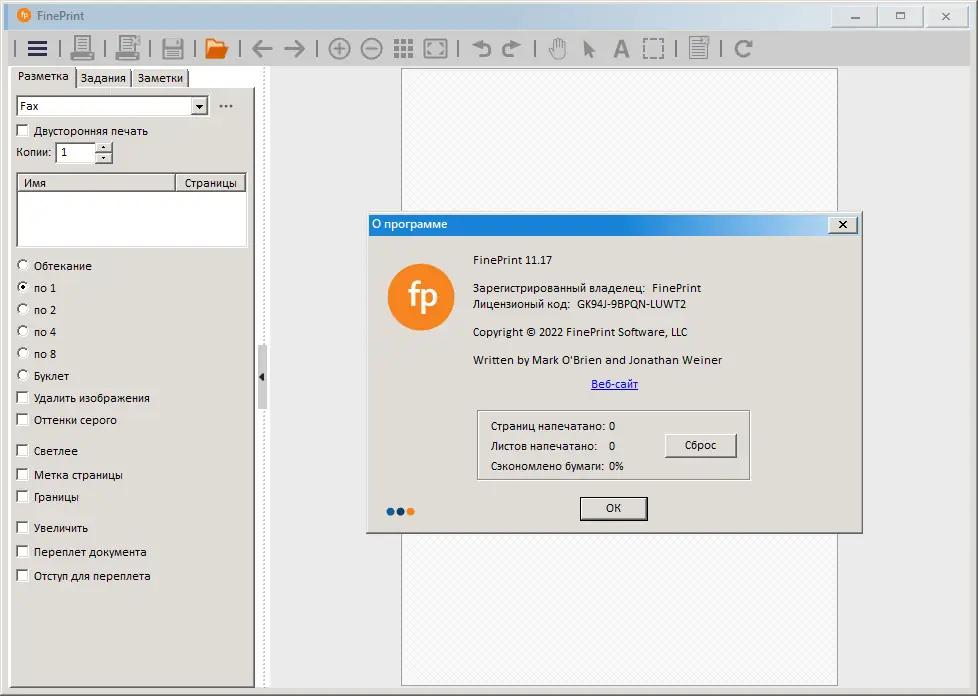Enable Двусторонняя печать checkbox
Viewport: 978px width, 696px height.
[22, 131]
